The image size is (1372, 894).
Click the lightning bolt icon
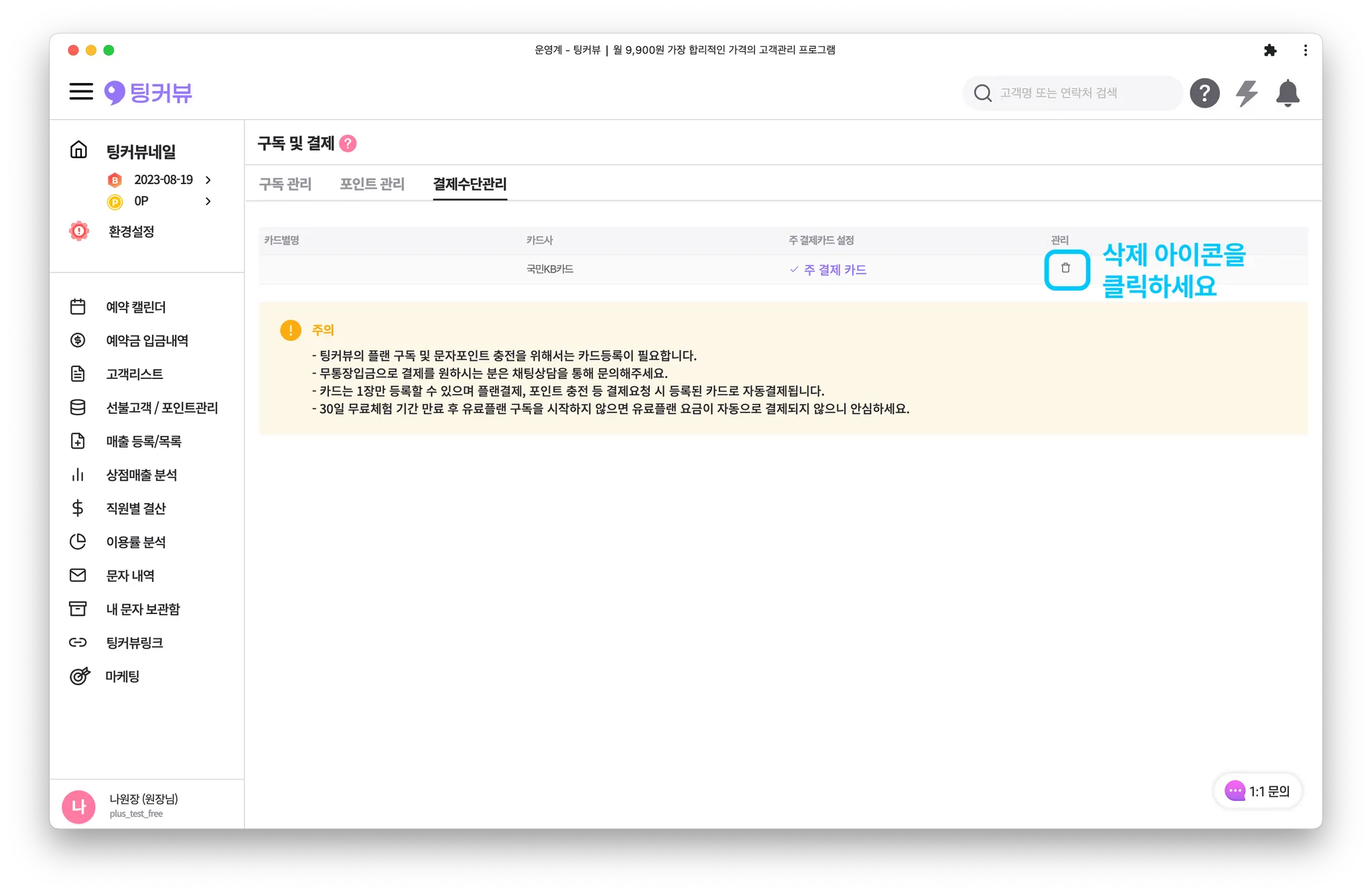1246,93
